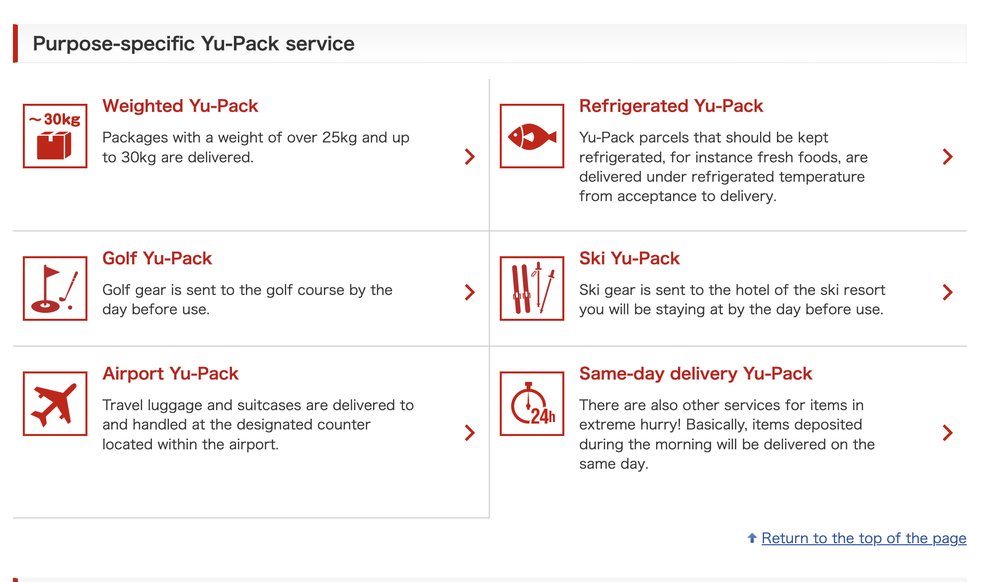The image size is (1000, 582).
Task: Open Same-day delivery Yu-Pack via its chevron
Action: point(947,433)
